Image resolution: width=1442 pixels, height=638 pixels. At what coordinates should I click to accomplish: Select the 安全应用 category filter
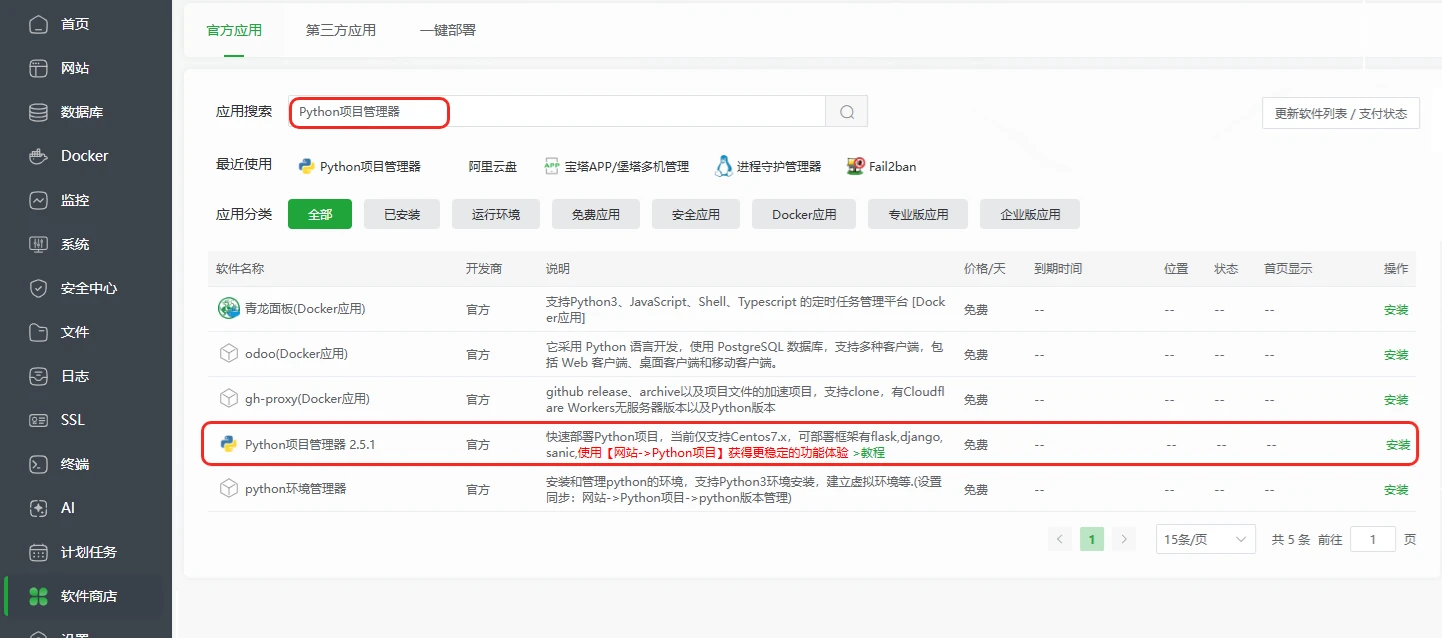click(x=696, y=214)
